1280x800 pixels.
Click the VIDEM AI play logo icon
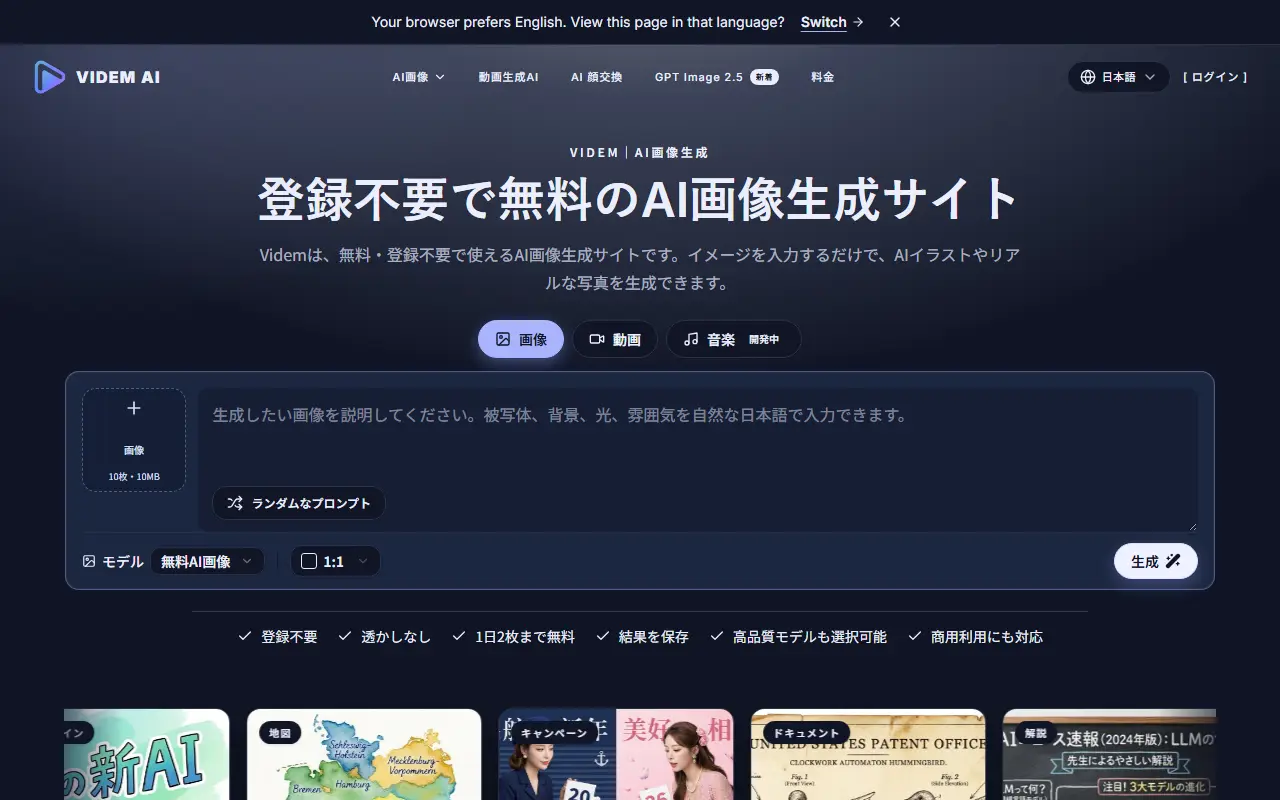49,77
